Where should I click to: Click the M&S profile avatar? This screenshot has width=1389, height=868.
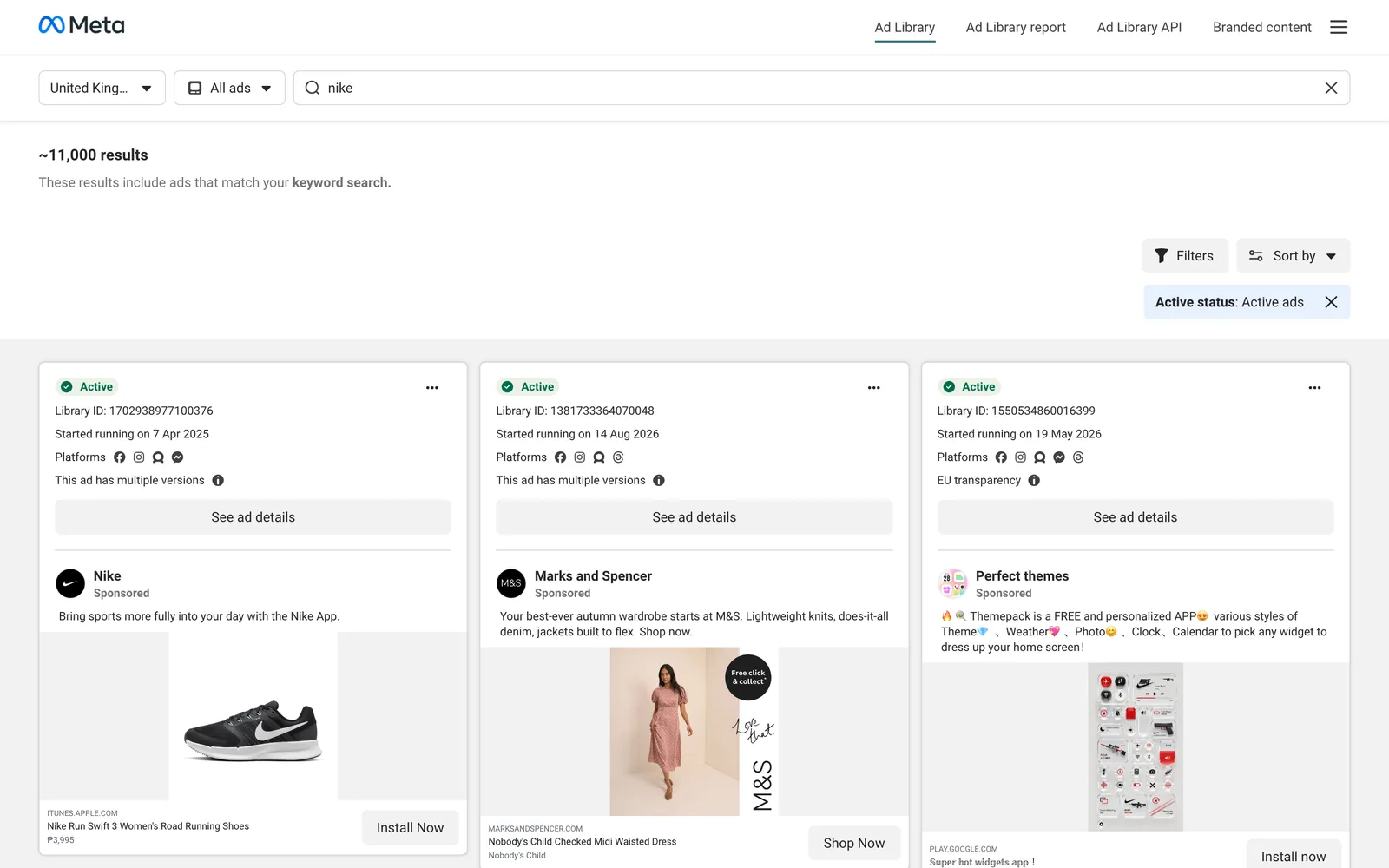(511, 583)
